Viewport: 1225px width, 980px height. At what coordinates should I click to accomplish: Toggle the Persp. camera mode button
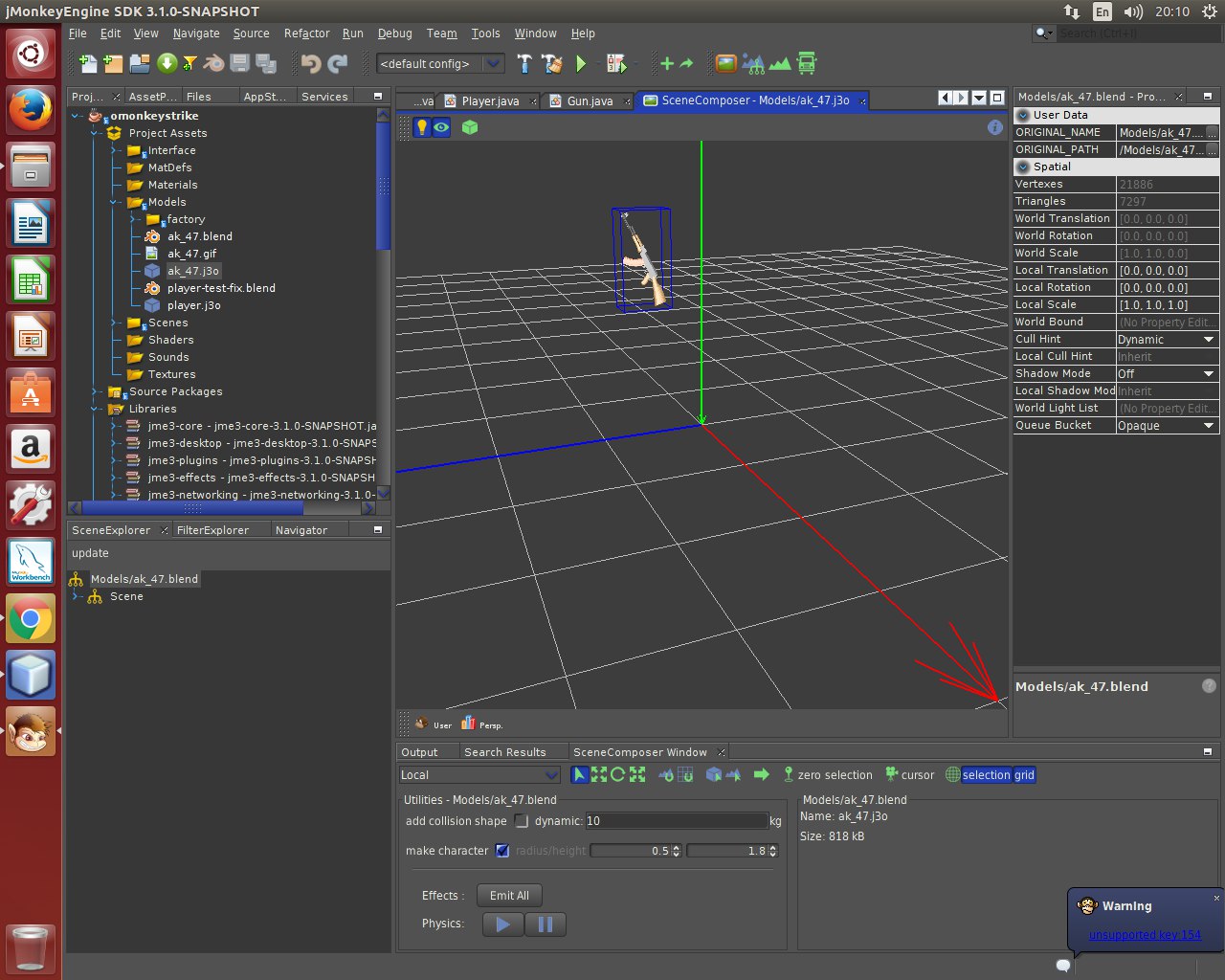[481, 724]
